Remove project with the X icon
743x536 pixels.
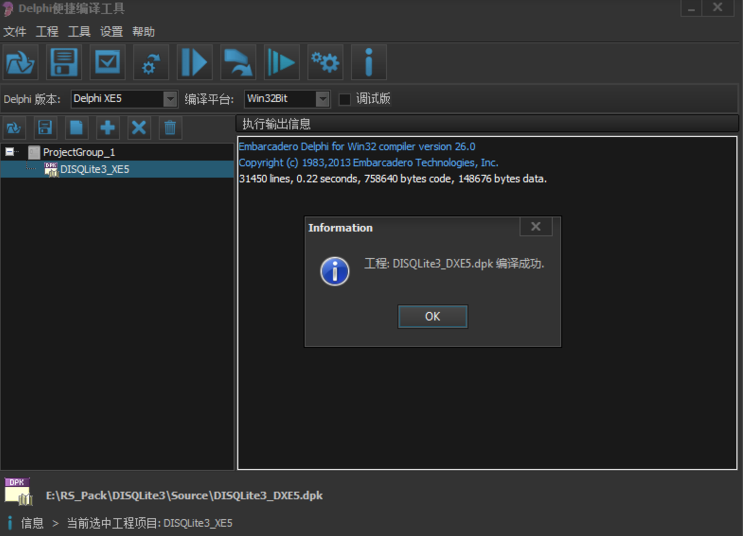[139, 127]
